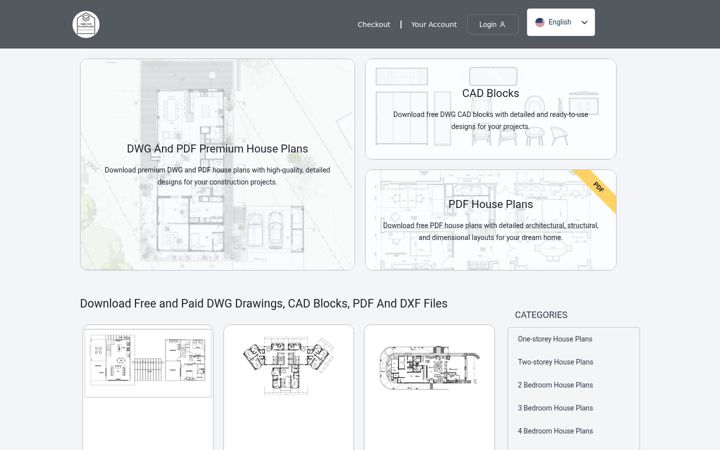Select 3 Bedroom House Plans category
The height and width of the screenshot is (450, 720).
(x=555, y=408)
